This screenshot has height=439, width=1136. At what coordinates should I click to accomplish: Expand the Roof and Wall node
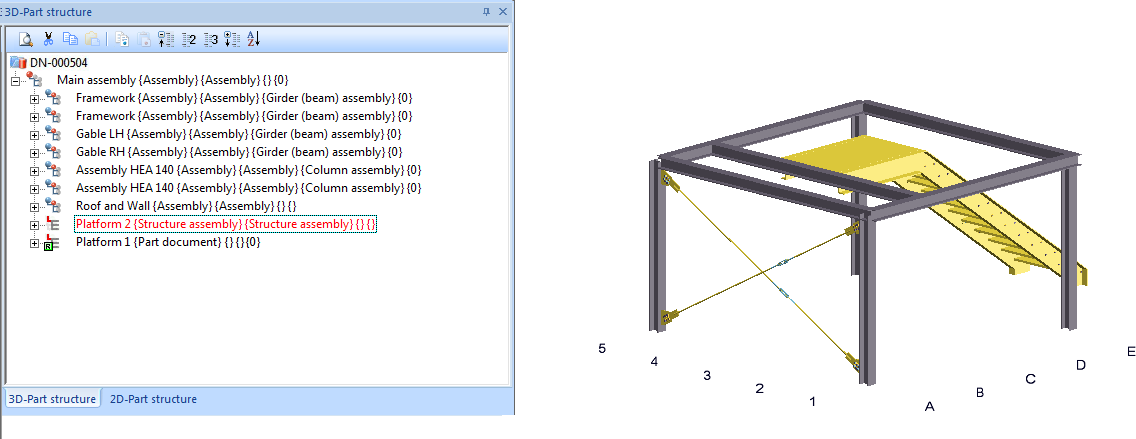click(x=34, y=208)
